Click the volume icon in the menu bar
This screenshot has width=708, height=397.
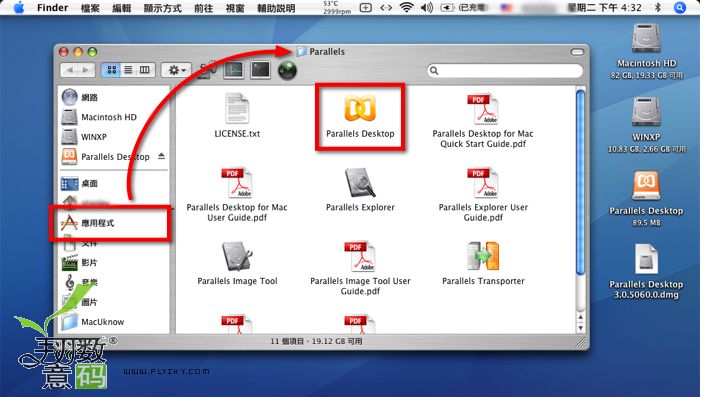pos(427,7)
